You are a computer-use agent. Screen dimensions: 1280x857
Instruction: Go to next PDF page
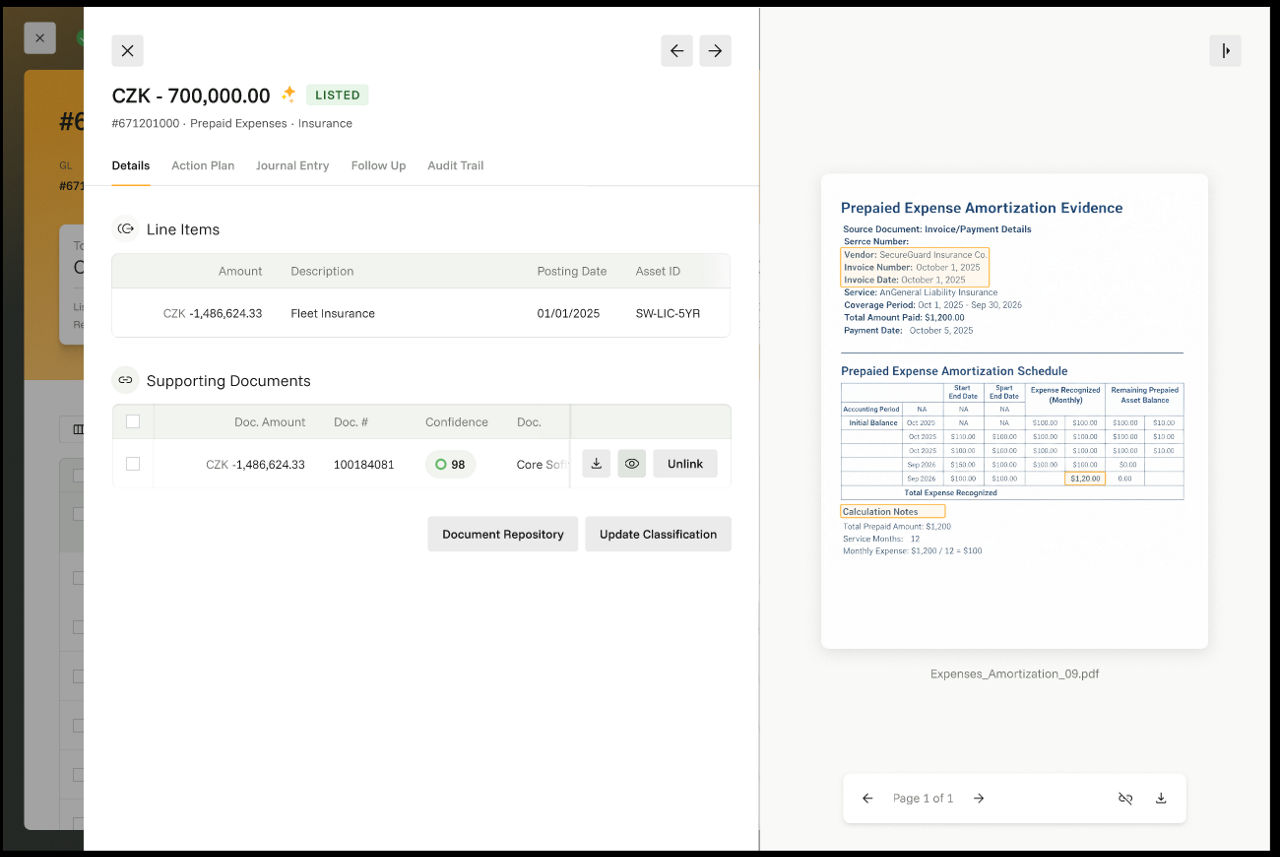[979, 798]
